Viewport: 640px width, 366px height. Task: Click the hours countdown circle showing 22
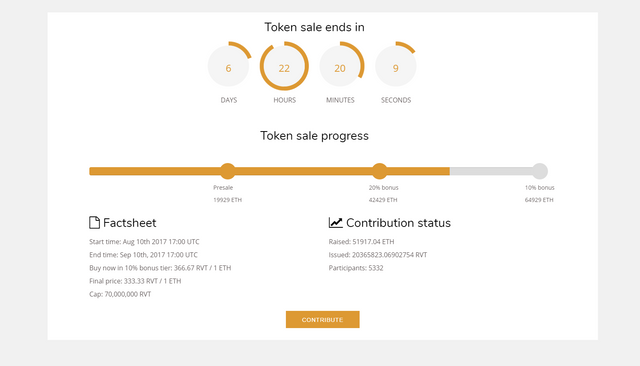click(284, 66)
